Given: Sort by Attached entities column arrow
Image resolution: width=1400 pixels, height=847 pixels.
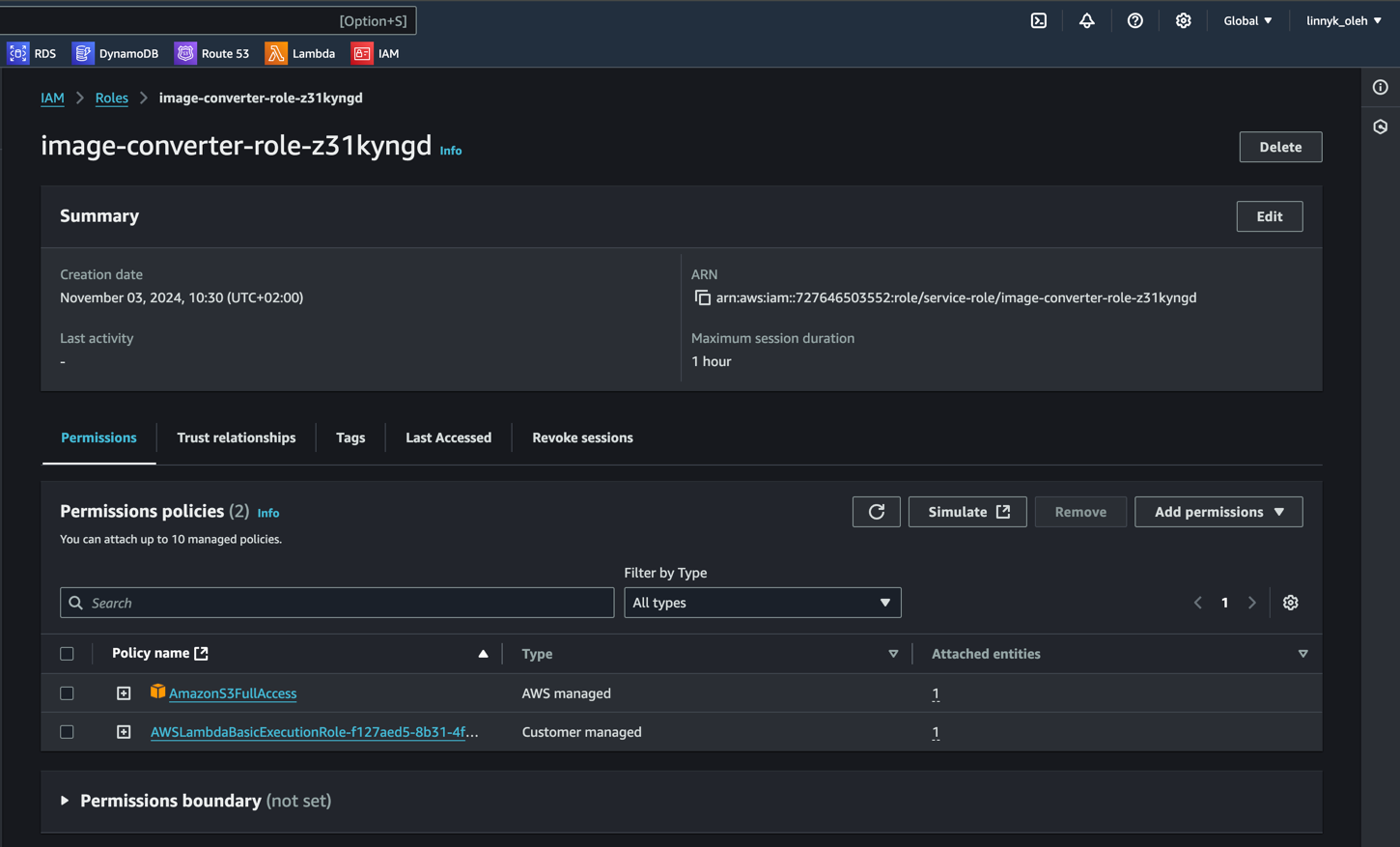Looking at the screenshot, I should pos(1302,654).
